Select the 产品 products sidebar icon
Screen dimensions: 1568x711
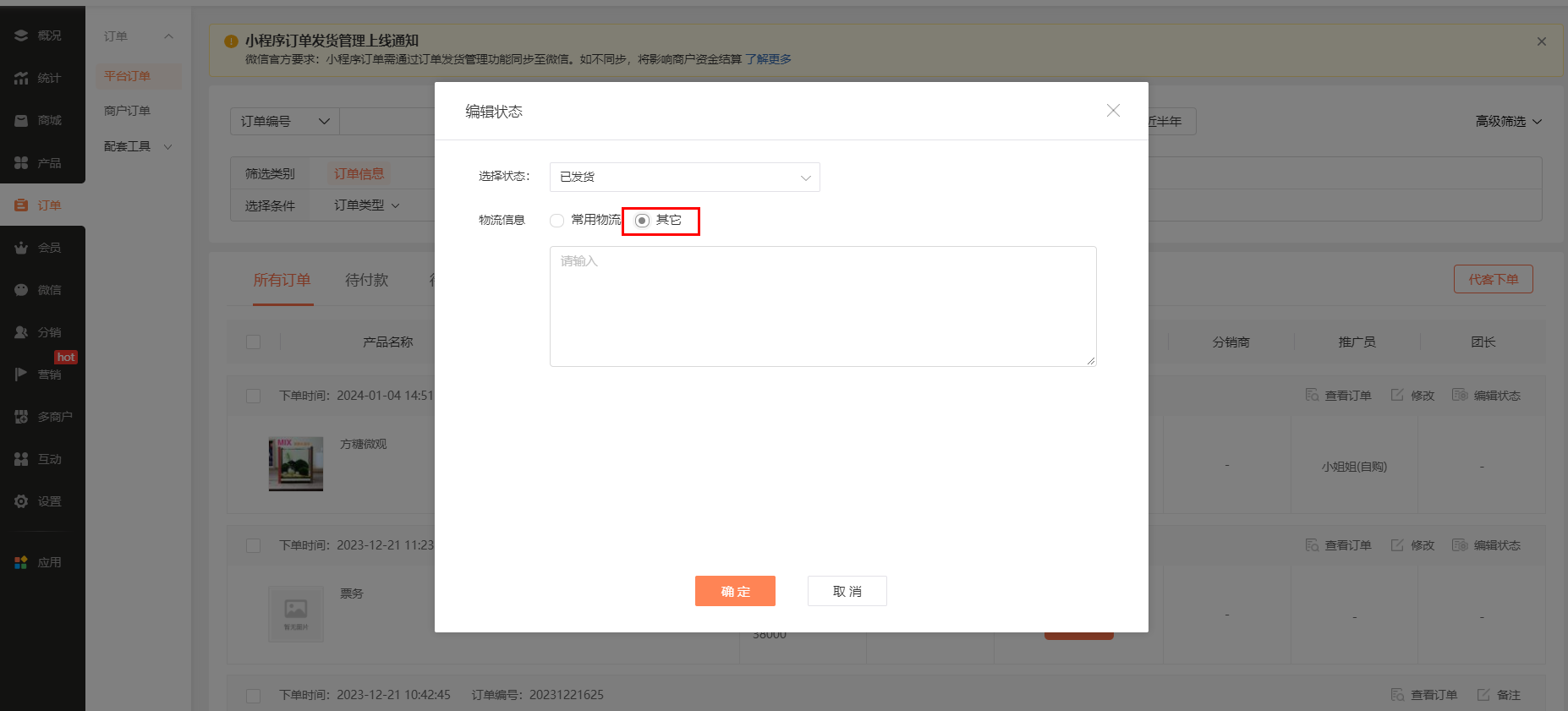coord(21,162)
